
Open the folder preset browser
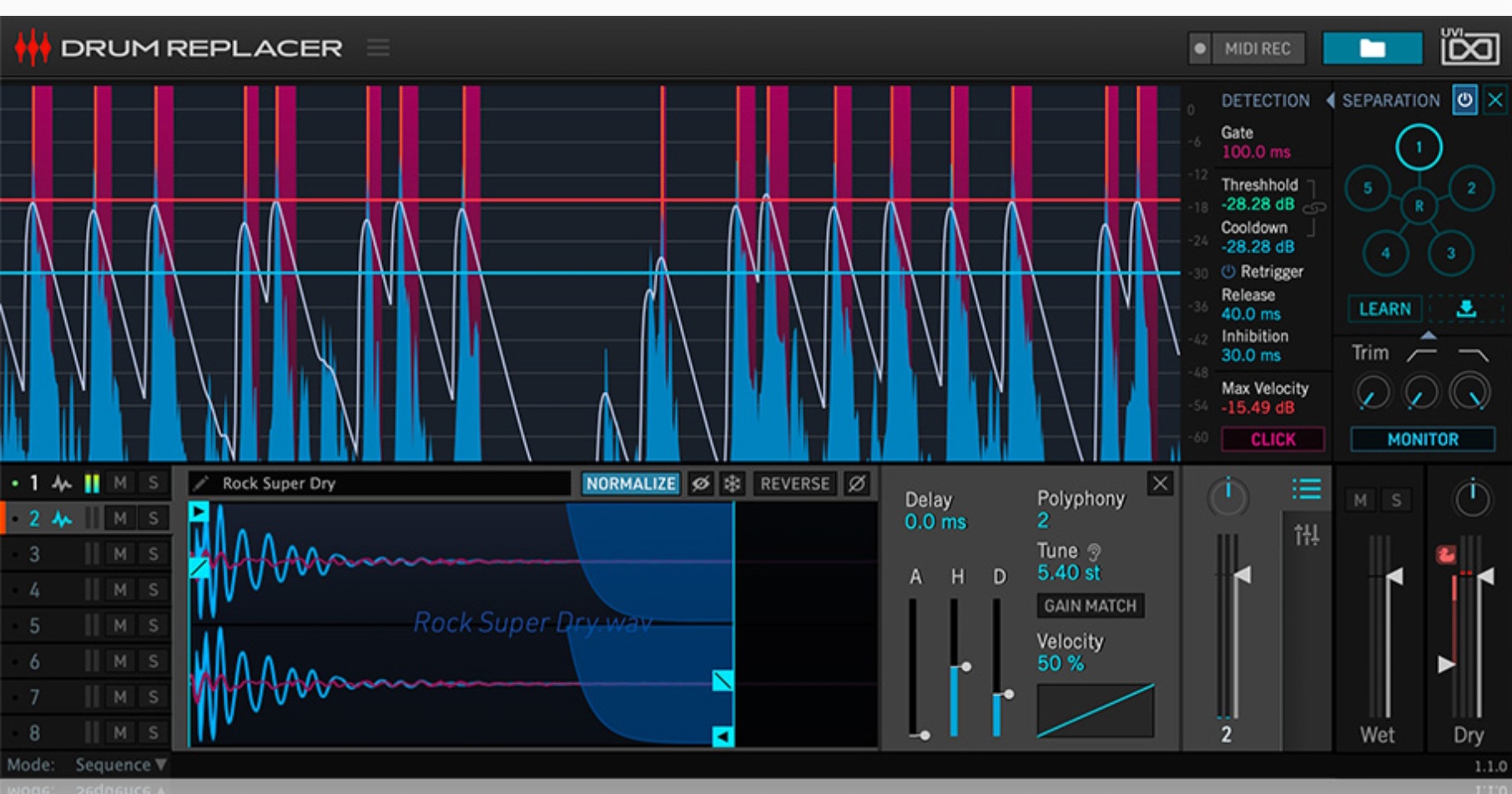coord(1372,48)
